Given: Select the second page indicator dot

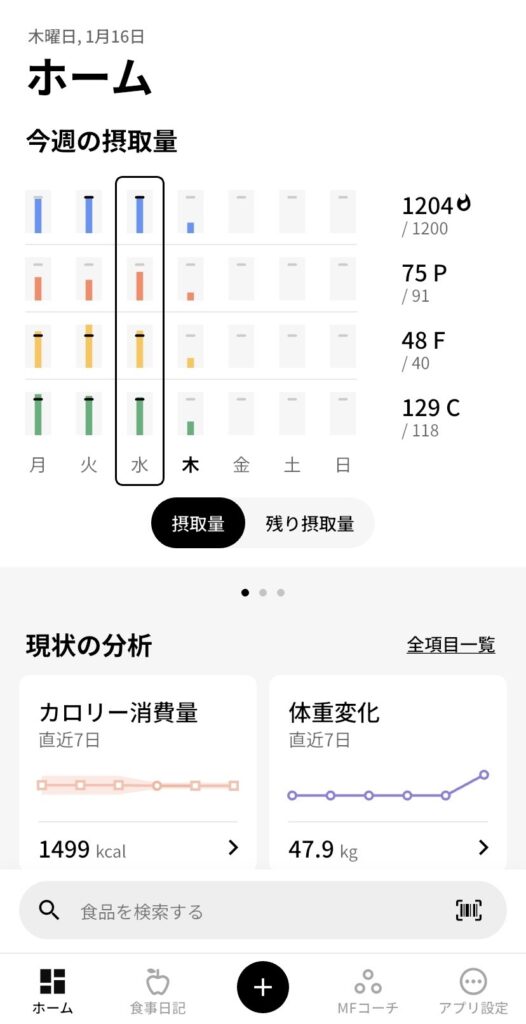Looking at the screenshot, I should [x=263, y=593].
